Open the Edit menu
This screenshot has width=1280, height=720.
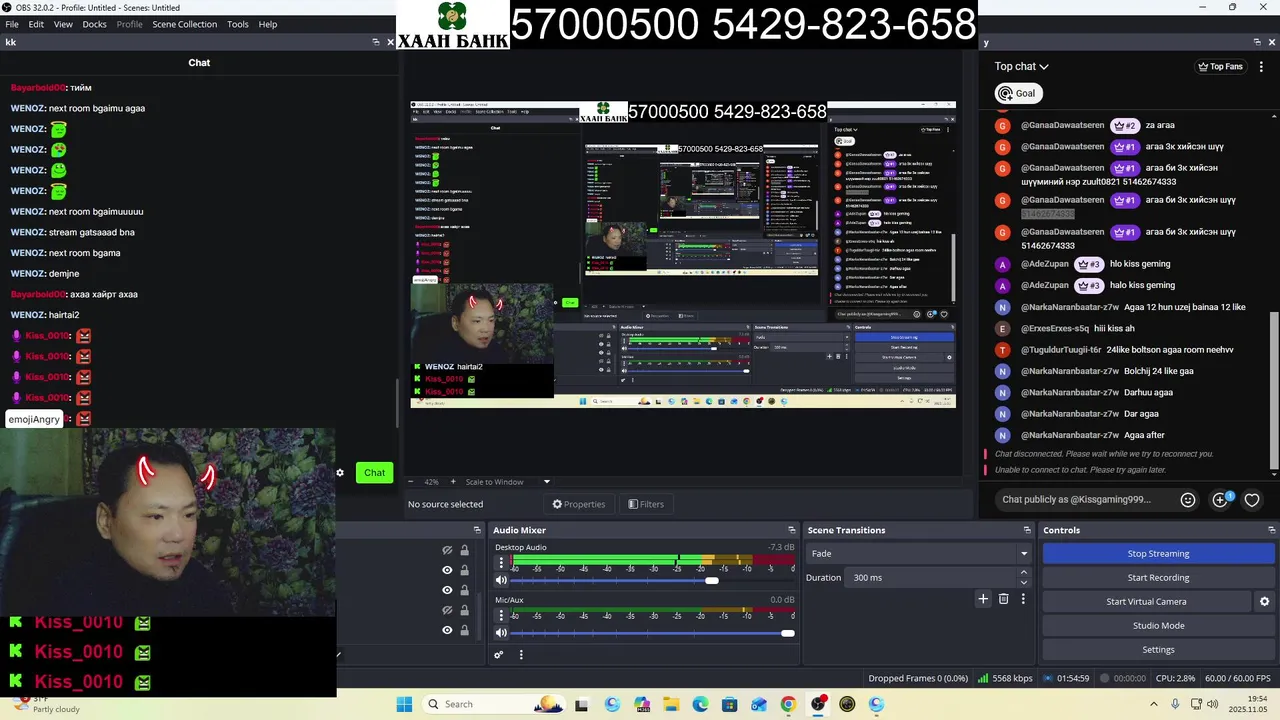[36, 24]
